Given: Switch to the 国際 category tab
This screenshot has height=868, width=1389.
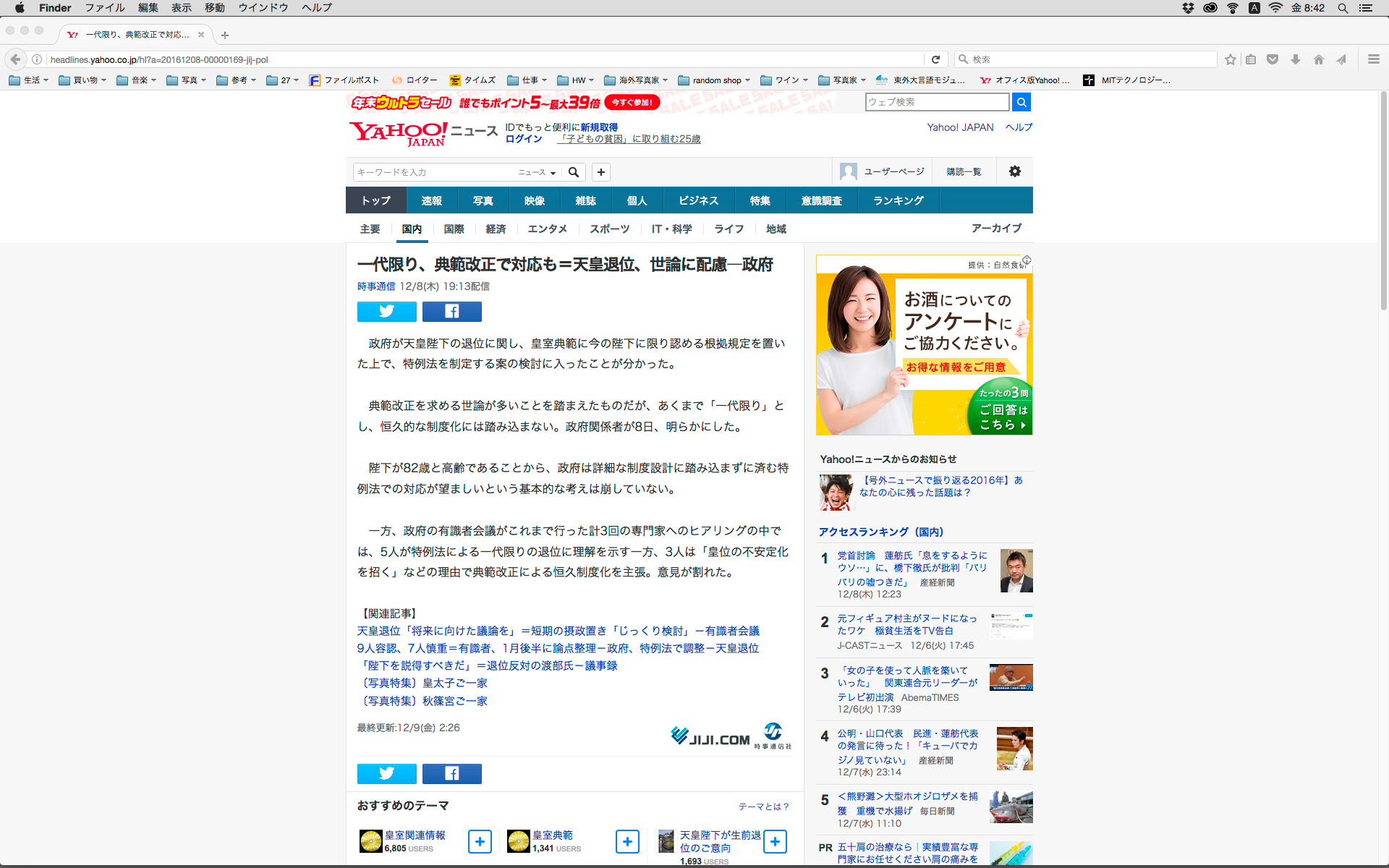Looking at the screenshot, I should coord(454,229).
